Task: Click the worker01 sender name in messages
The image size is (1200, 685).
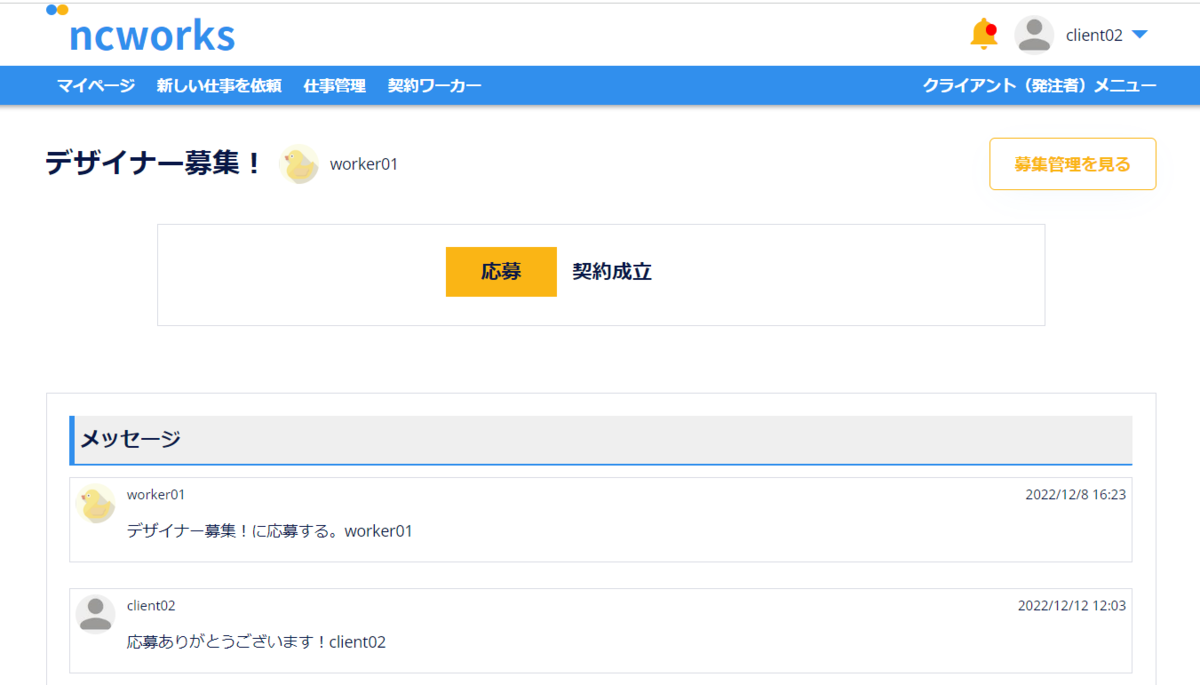Action: click(156, 495)
